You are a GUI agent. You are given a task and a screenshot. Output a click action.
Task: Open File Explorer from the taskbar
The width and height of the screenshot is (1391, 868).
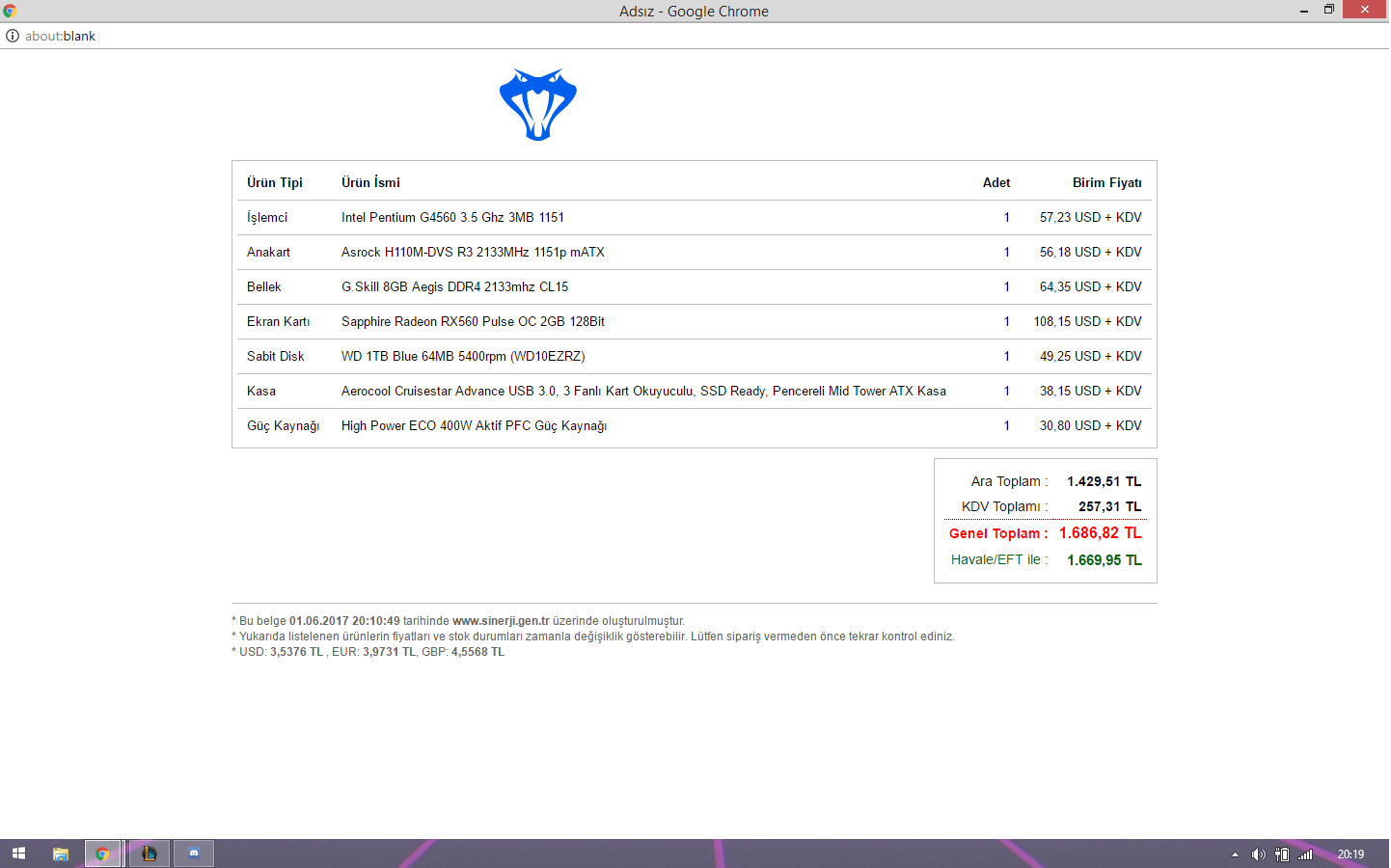click(x=60, y=854)
